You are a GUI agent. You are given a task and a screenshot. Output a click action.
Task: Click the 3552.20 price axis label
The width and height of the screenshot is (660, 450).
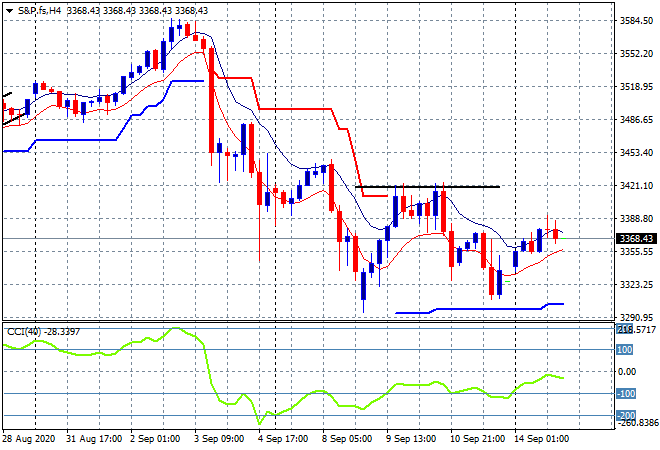click(x=636, y=53)
